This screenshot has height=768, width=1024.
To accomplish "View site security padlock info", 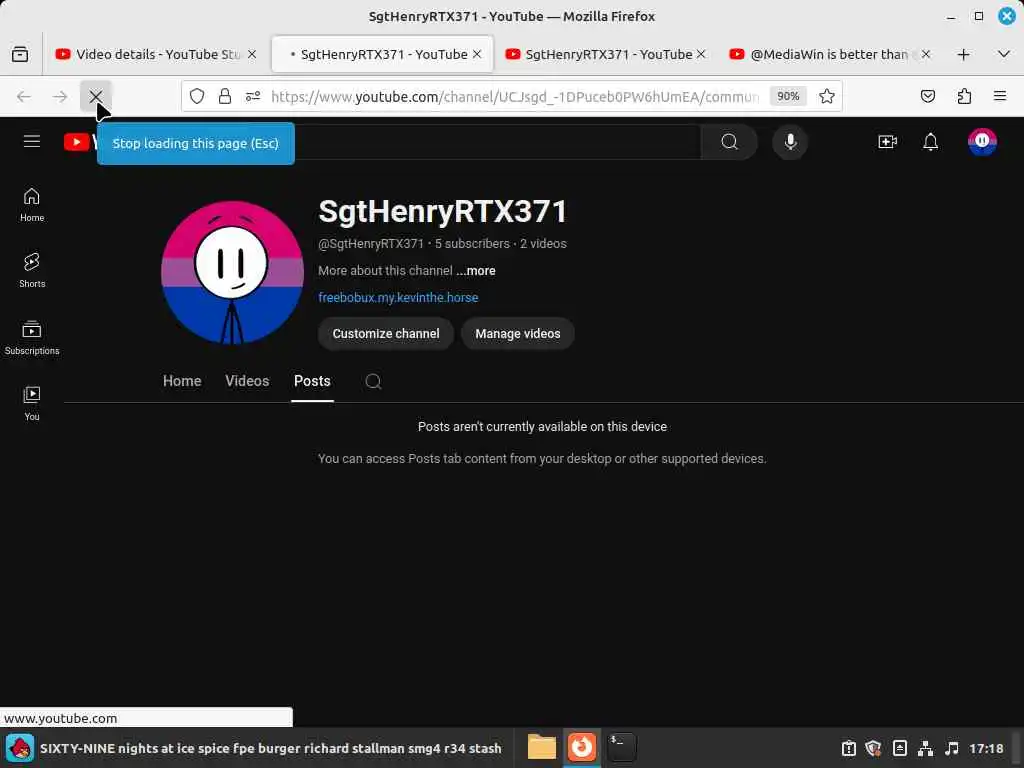I will [x=225, y=97].
